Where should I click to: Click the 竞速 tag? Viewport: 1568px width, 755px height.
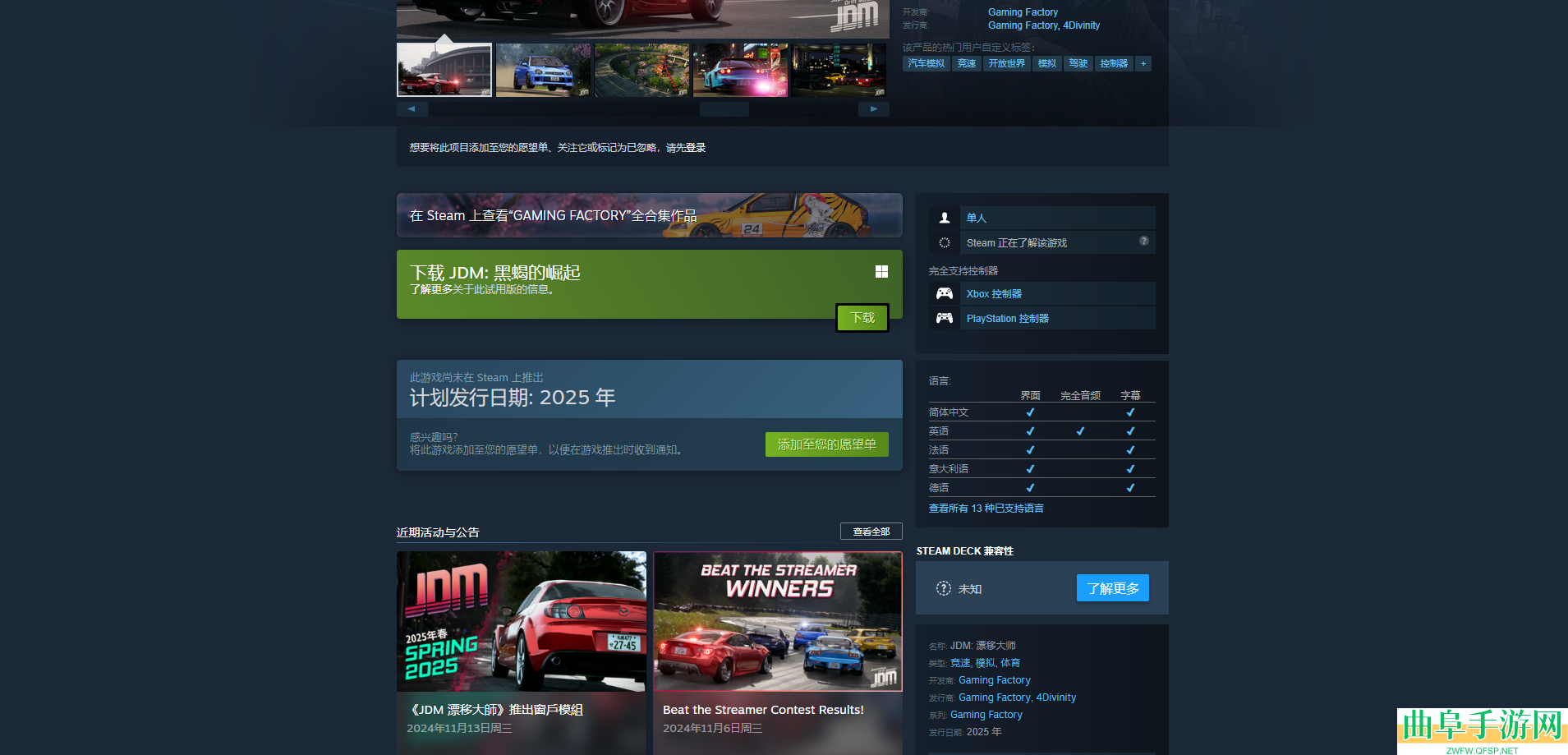[967, 63]
